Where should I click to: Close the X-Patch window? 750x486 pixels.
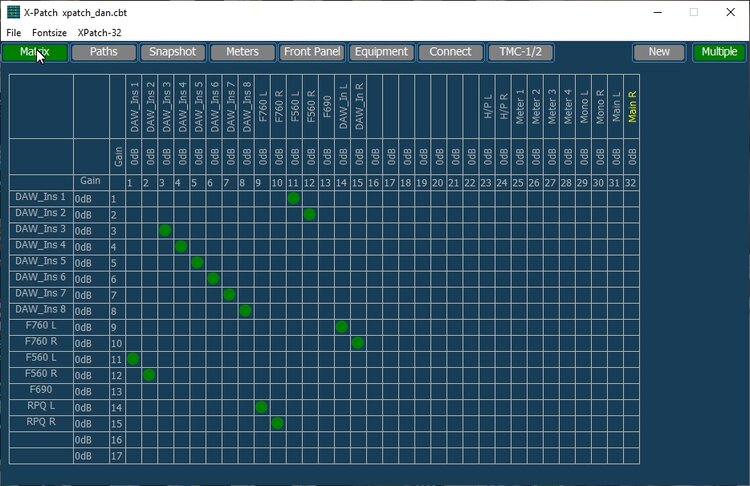click(730, 12)
